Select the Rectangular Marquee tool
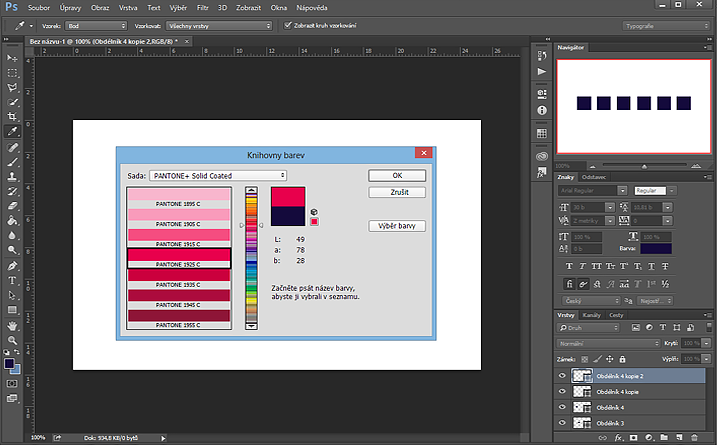The image size is (717, 445). click(12, 73)
